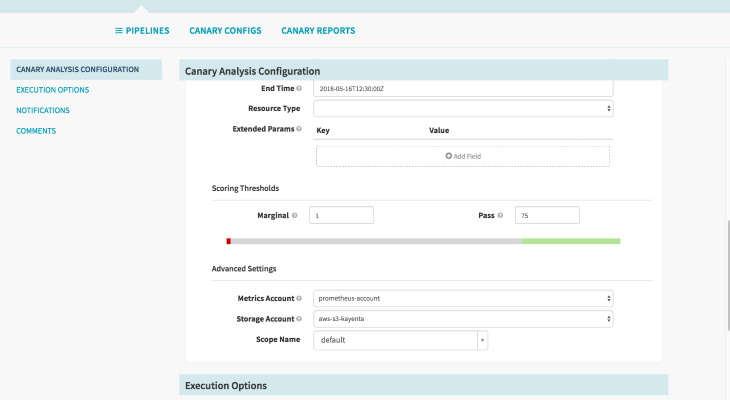Click the Pass threshold help icon
This screenshot has width=730, height=400.
pos(500,215)
